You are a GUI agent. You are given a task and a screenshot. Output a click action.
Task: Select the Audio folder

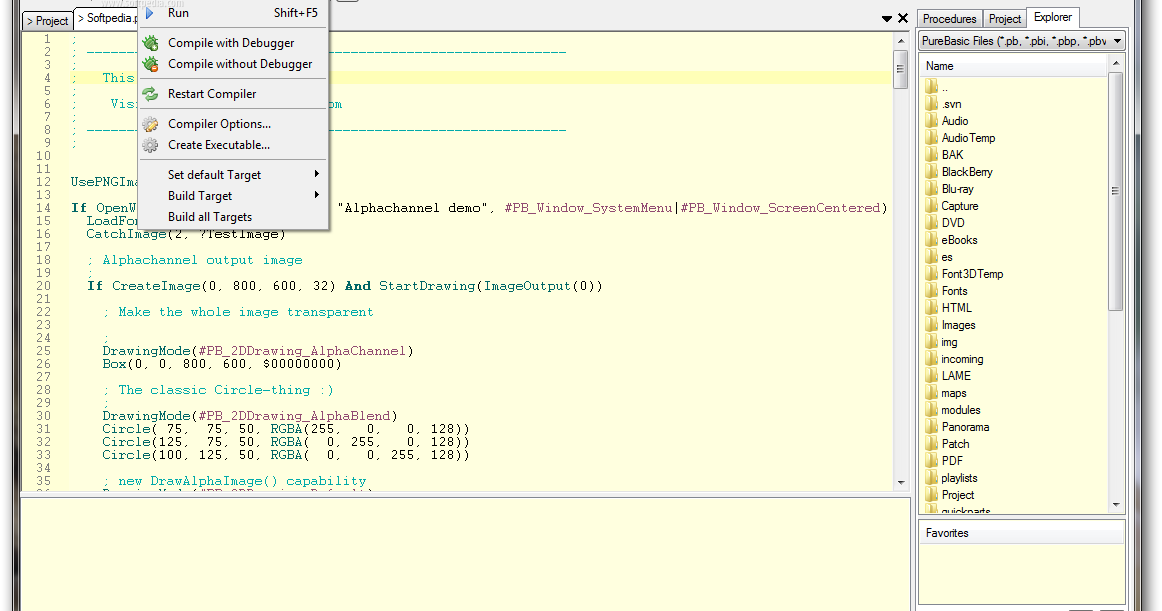[x=954, y=121]
